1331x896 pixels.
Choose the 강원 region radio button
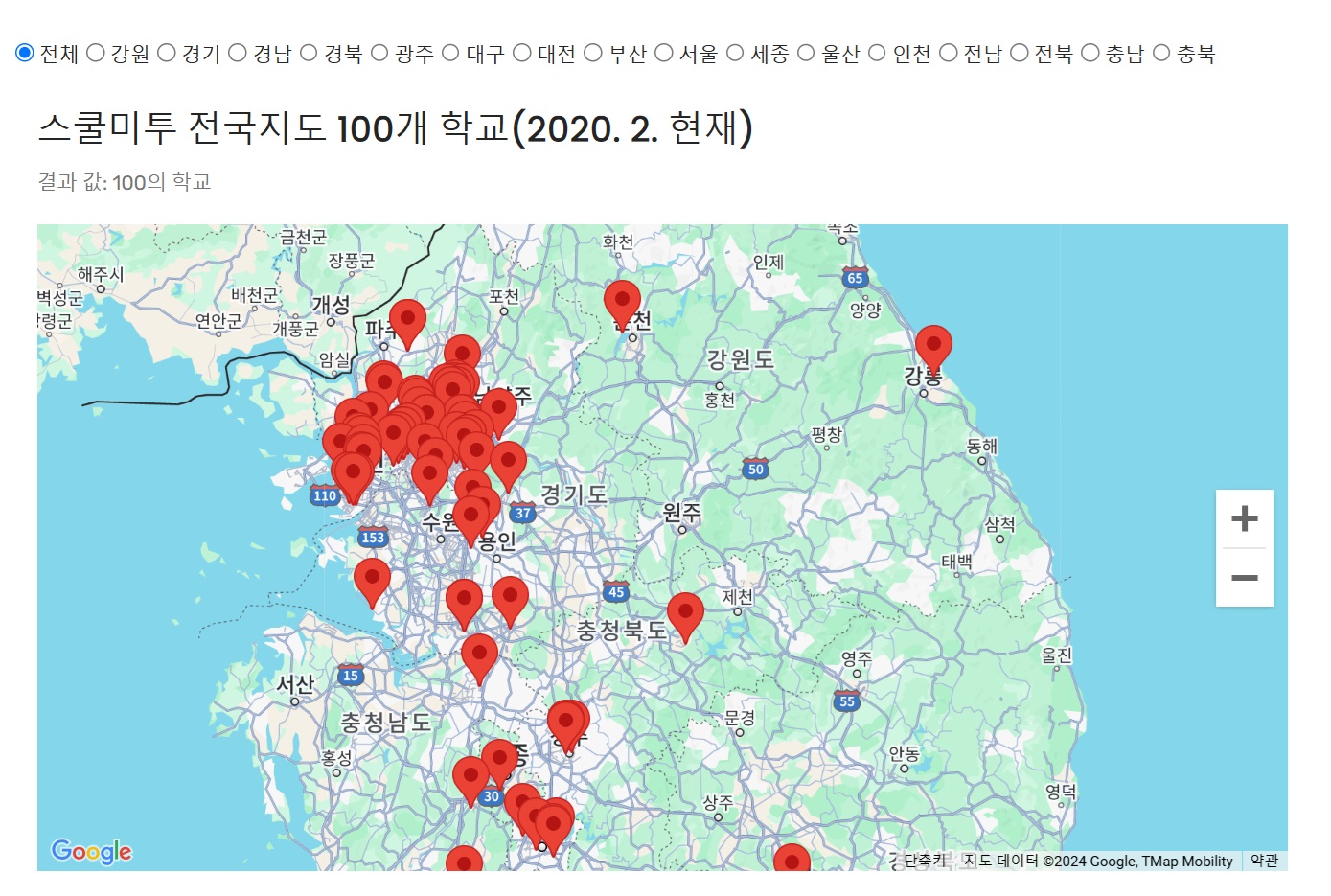point(96,53)
